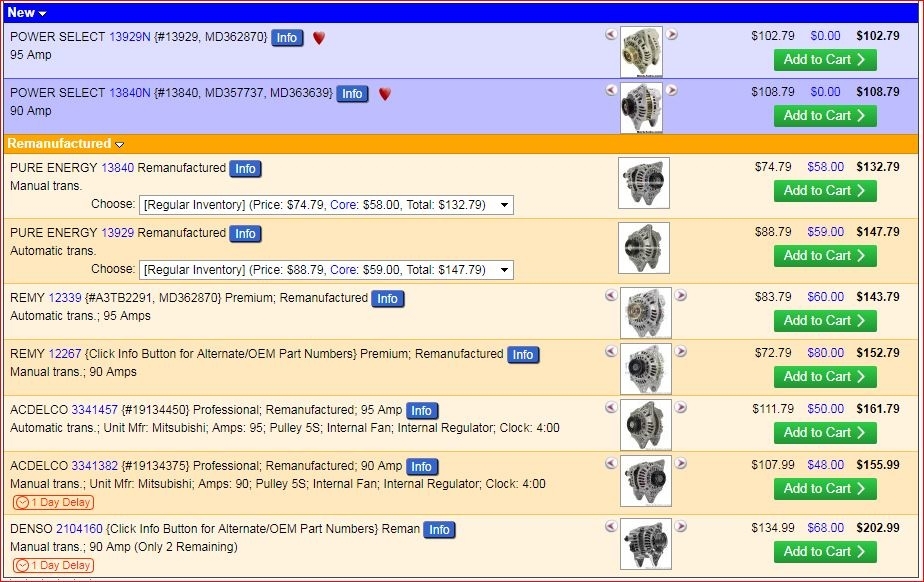Click $48.00 core charge for ACDELCO 3341382

coord(826,465)
